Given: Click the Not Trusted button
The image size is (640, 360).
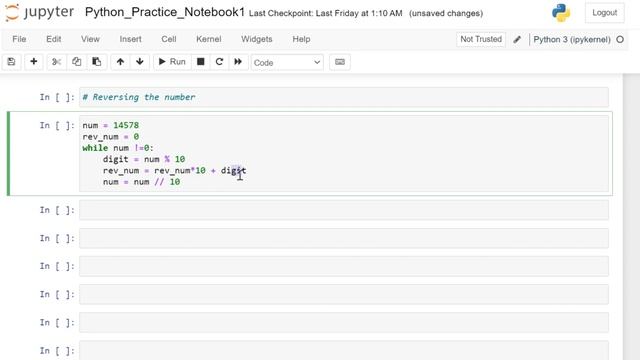Looking at the screenshot, I should (481, 39).
